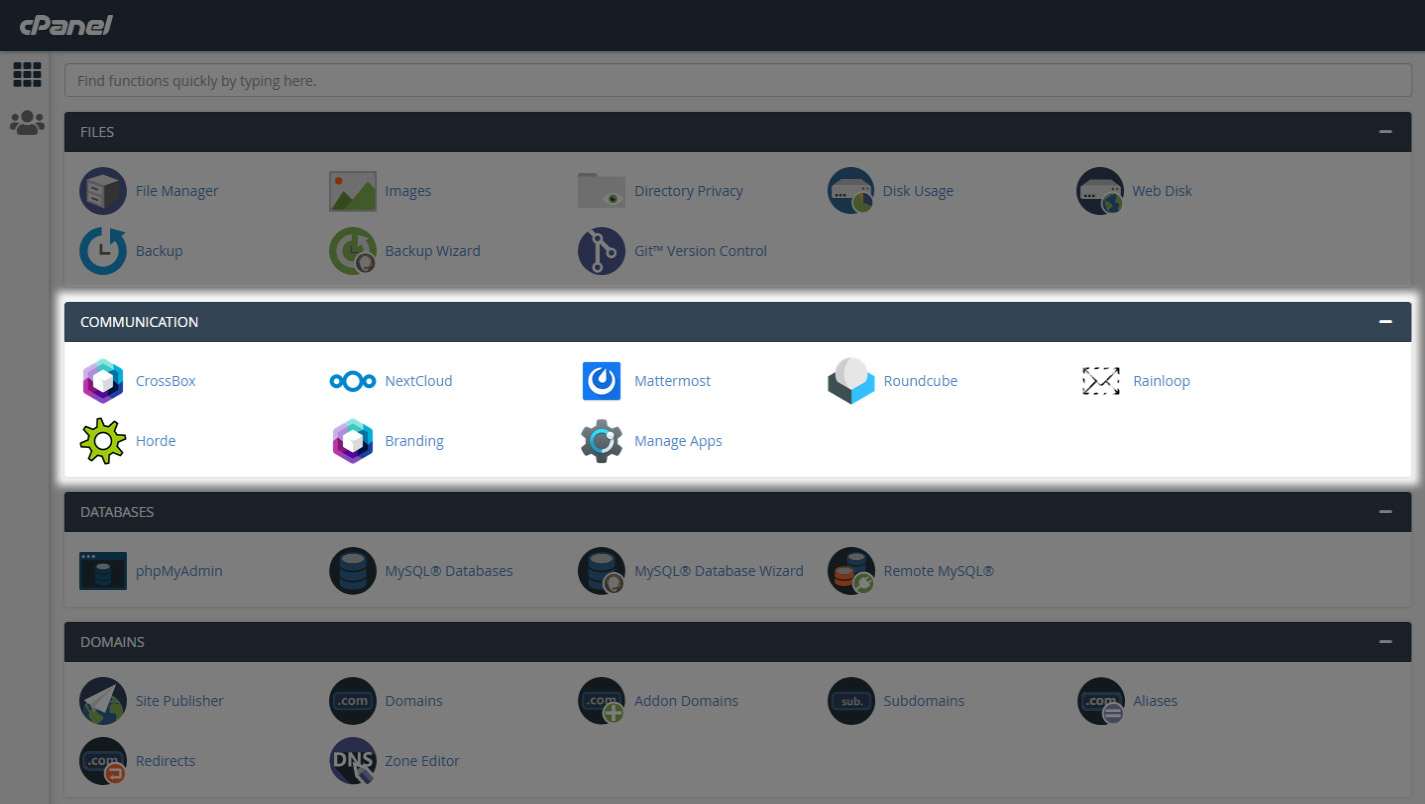Collapse the DOMAINS section
This screenshot has height=804, width=1425.
pos(1385,641)
